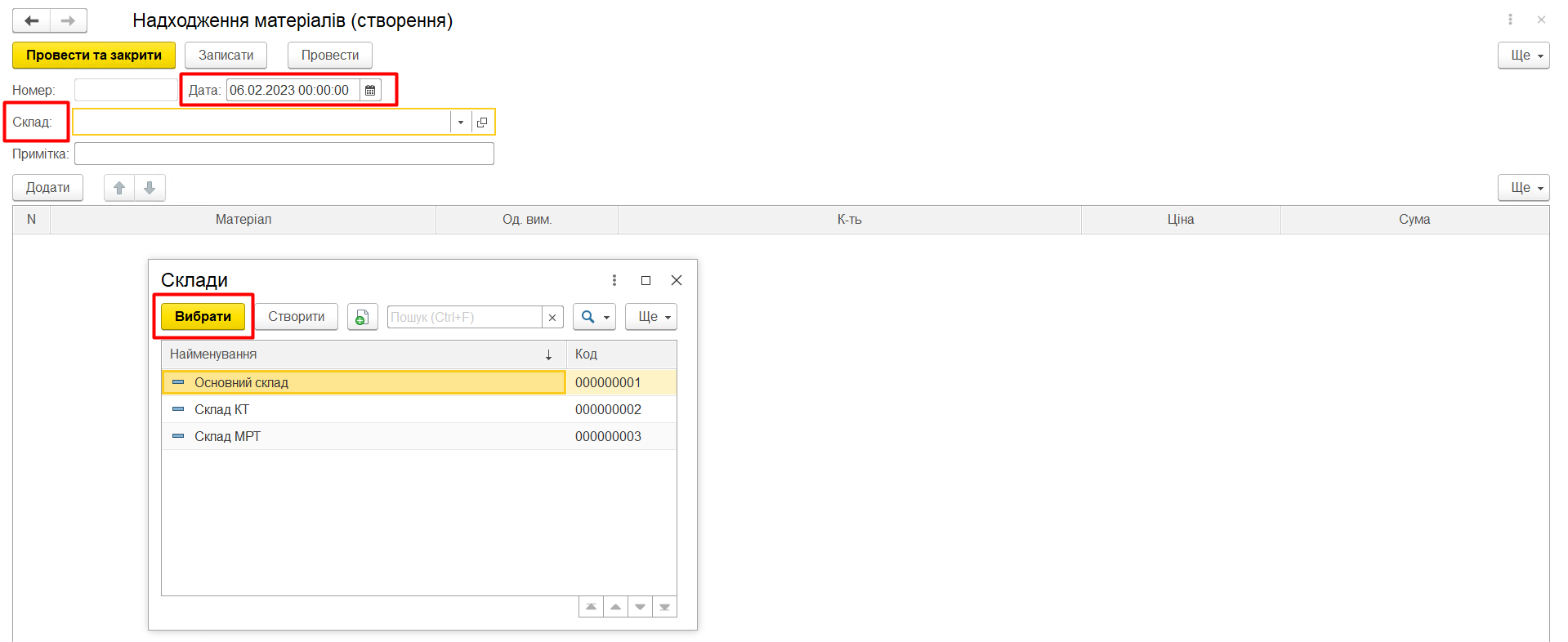Open the Склад field's open-form icon
The width and height of the screenshot is (1568, 642).
482,123
